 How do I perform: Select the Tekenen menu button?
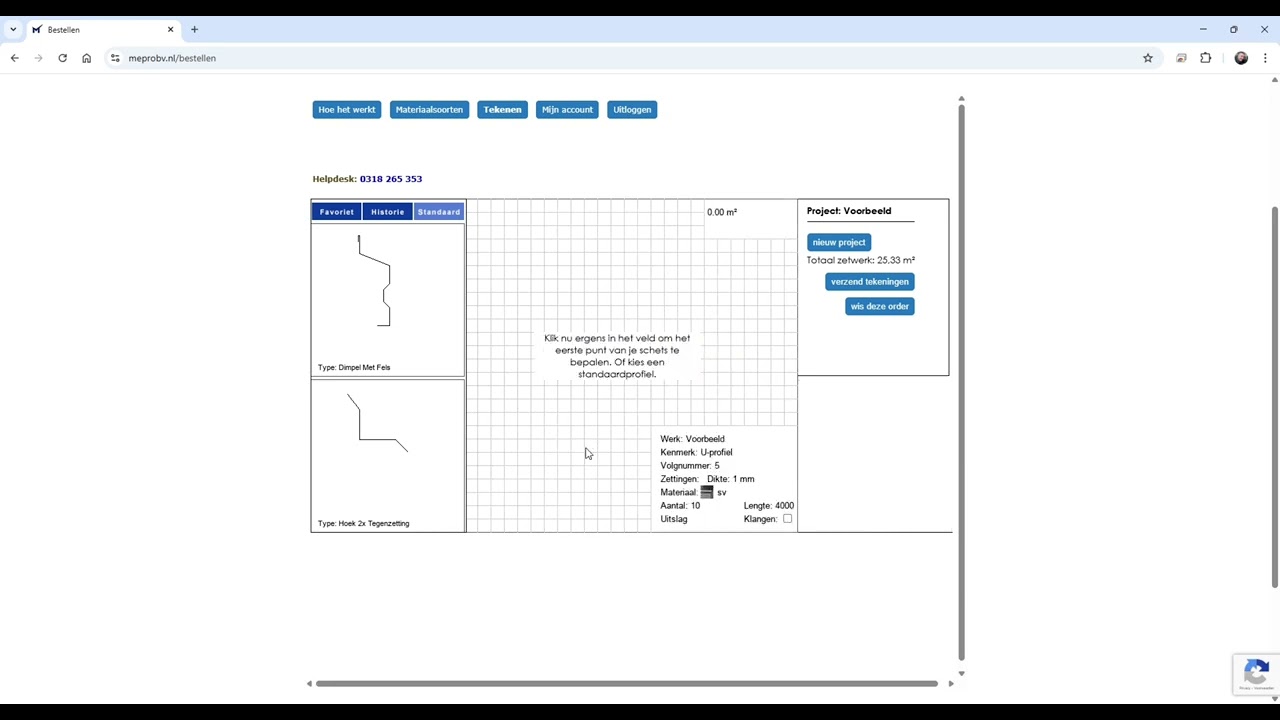(502, 109)
